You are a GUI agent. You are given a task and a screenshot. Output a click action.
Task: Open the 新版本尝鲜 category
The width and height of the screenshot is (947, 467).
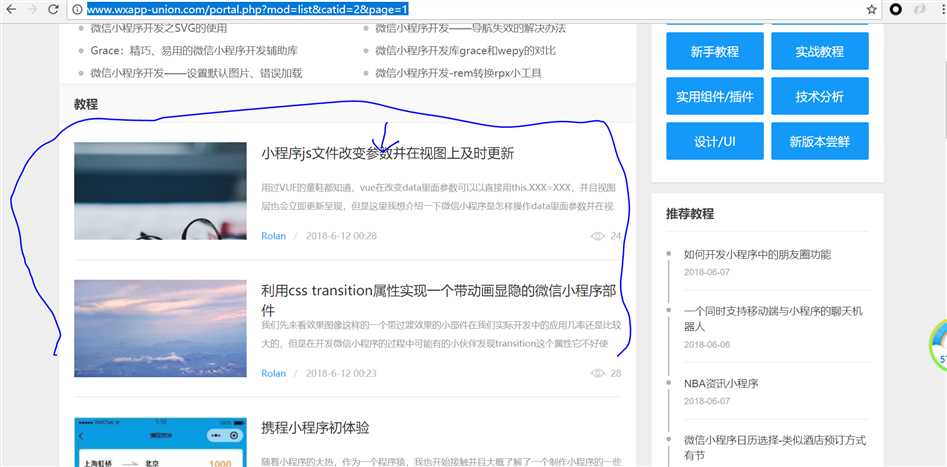coord(819,142)
